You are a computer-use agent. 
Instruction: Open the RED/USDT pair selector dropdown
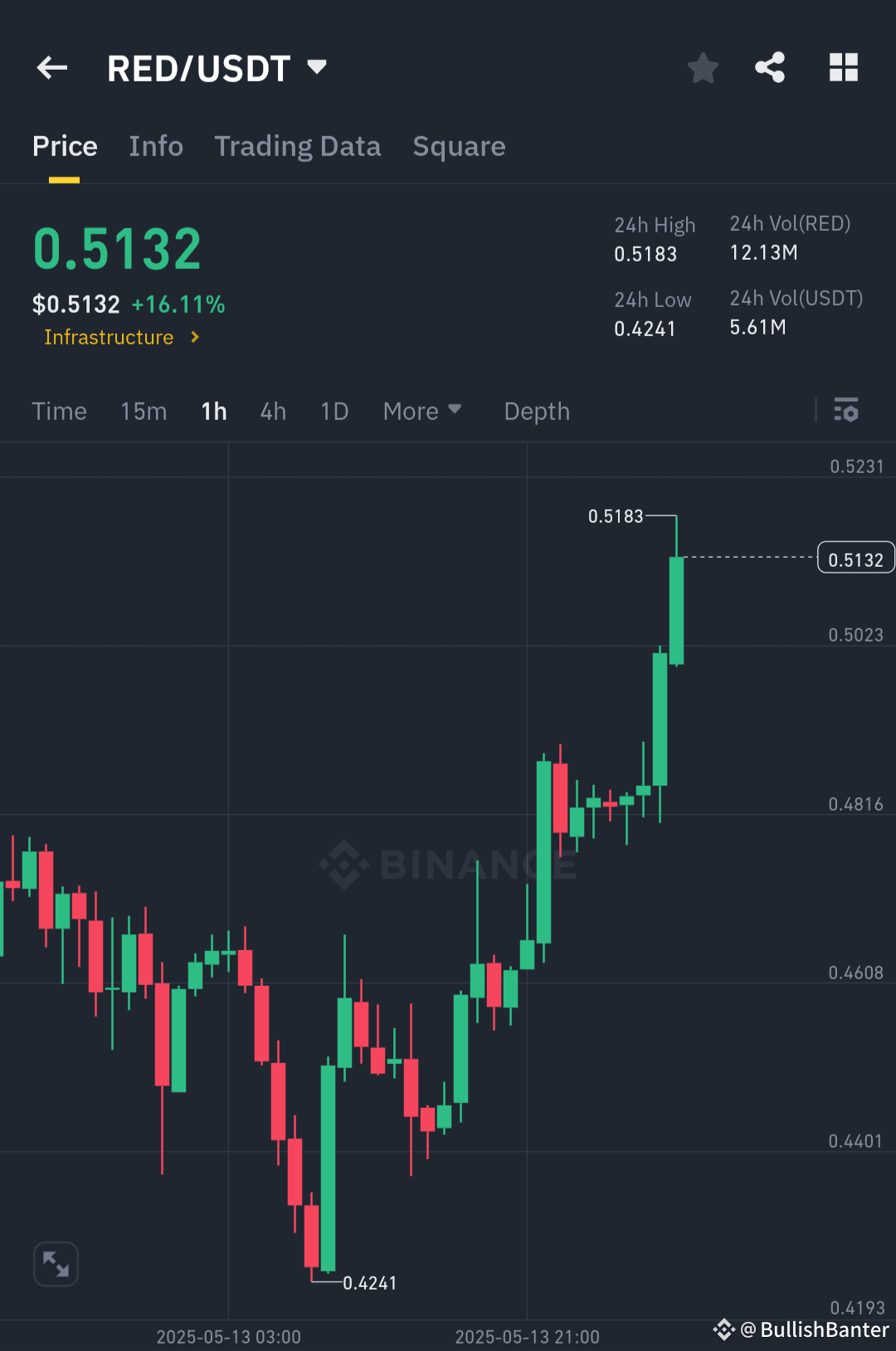click(x=316, y=67)
